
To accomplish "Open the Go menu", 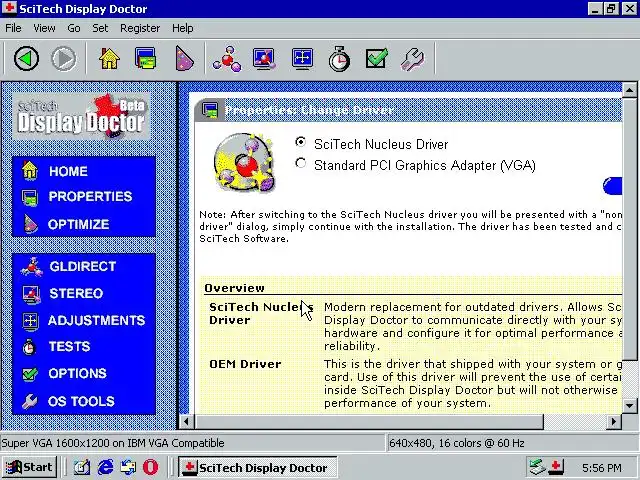I will point(73,28).
